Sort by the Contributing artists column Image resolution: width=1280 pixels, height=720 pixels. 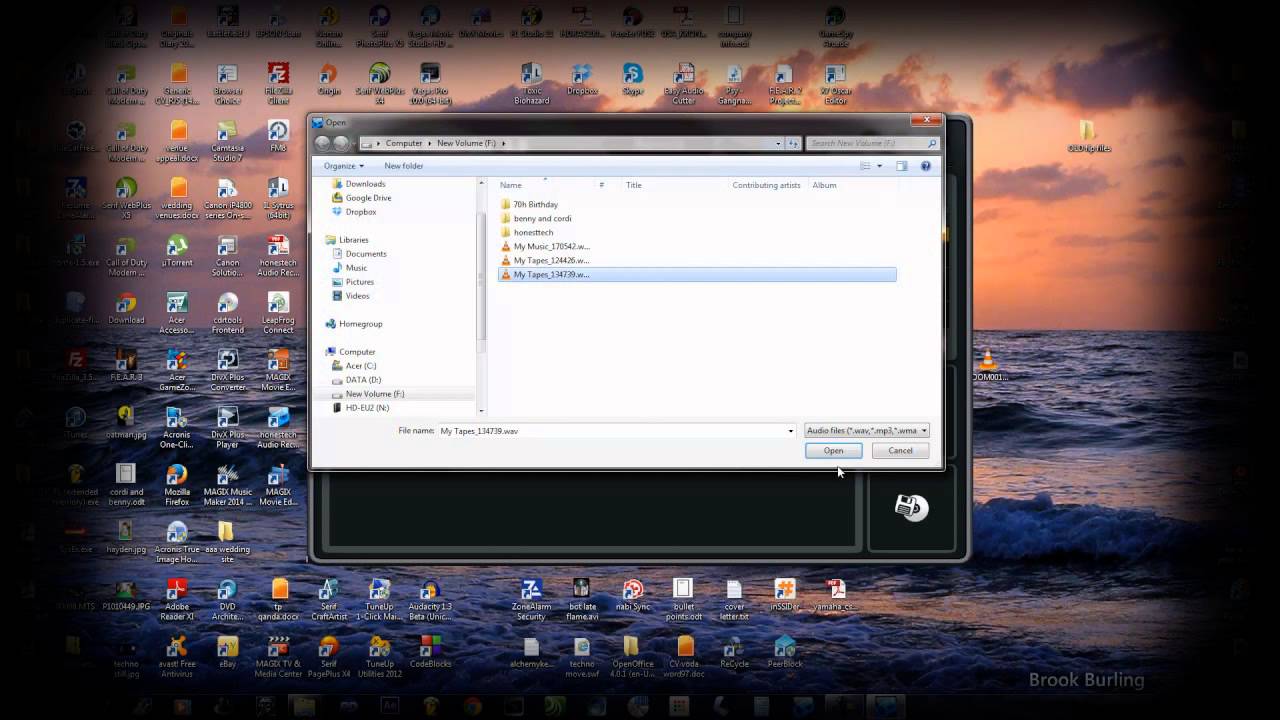coord(767,185)
